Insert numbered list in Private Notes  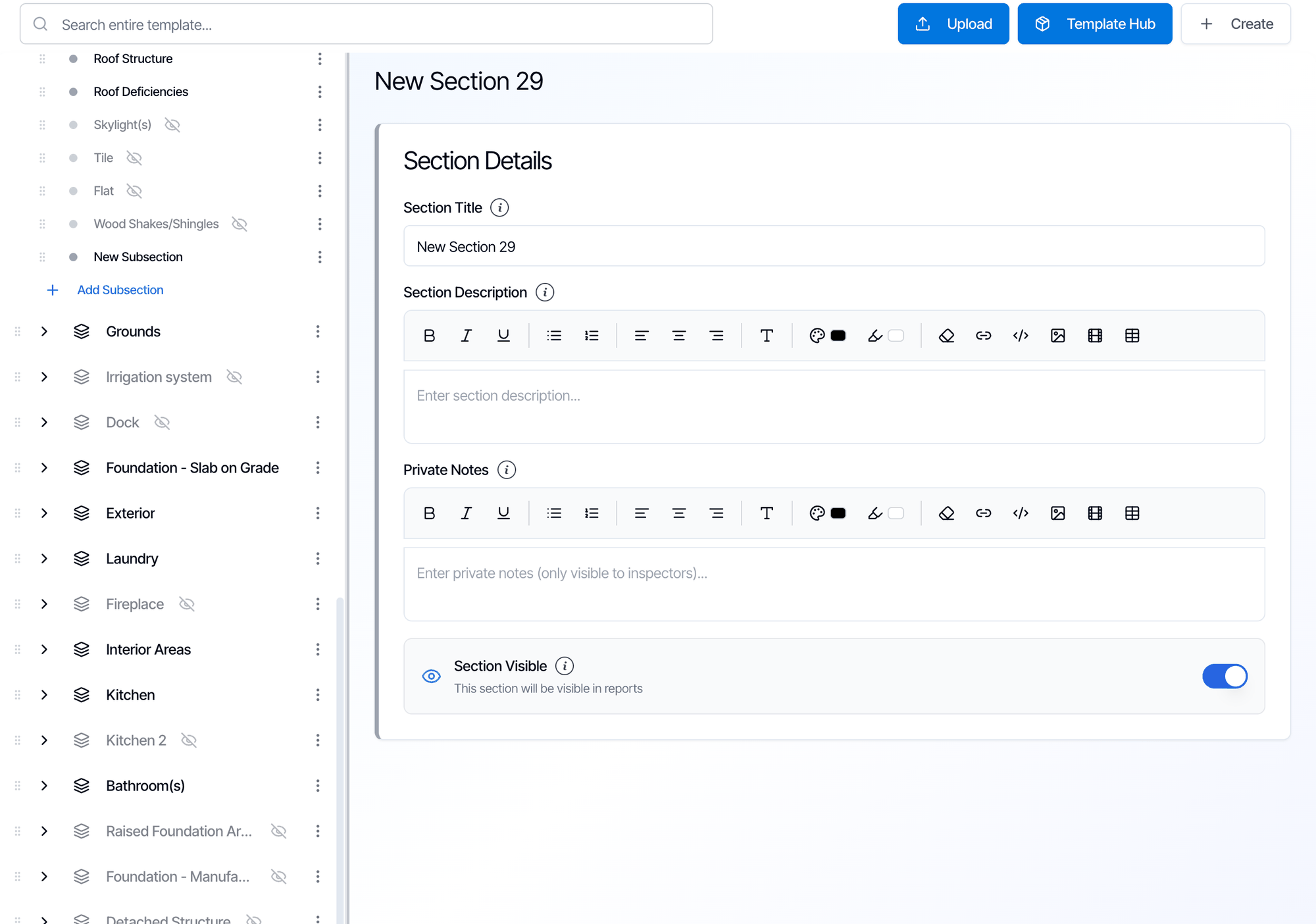pyautogui.click(x=592, y=513)
